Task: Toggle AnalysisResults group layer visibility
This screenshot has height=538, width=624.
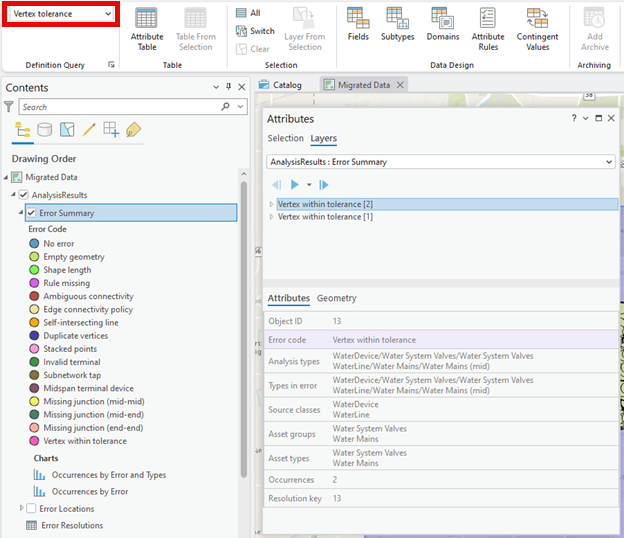Action: [23, 195]
